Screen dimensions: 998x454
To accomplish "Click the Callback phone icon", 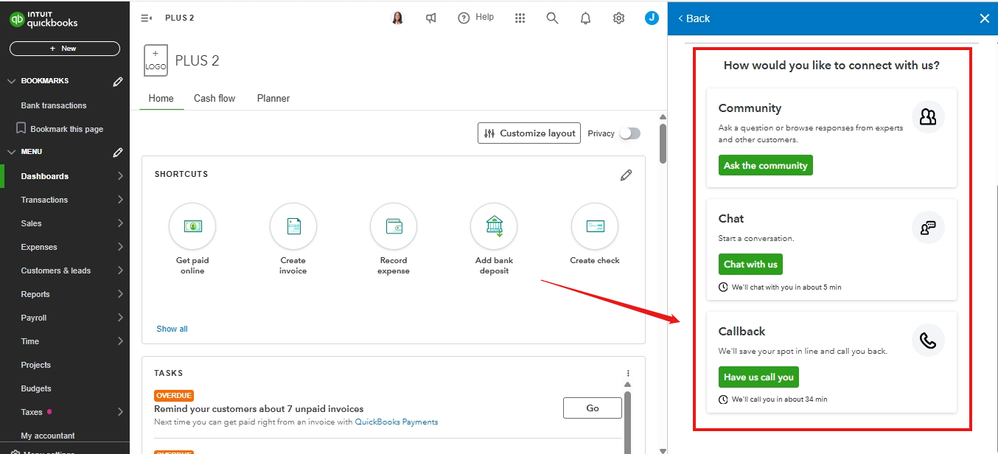I will pyautogui.click(x=928, y=341).
